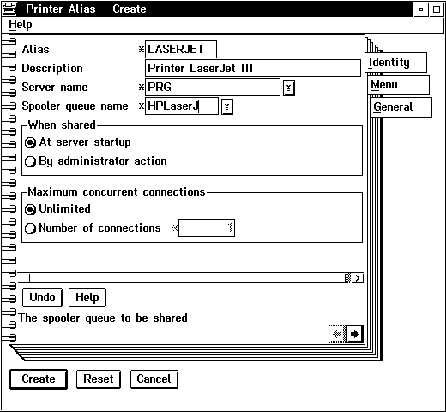Switch to the Menu tab
The width and height of the screenshot is (446, 412).
pyautogui.click(x=399, y=85)
